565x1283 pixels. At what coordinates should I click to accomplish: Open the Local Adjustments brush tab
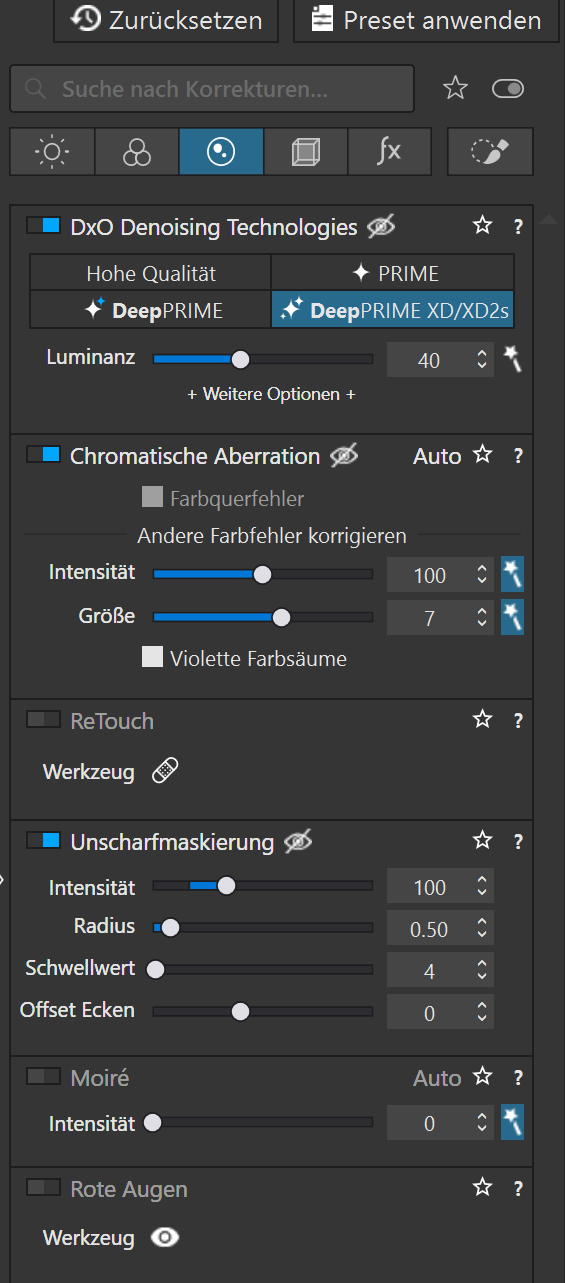(490, 152)
